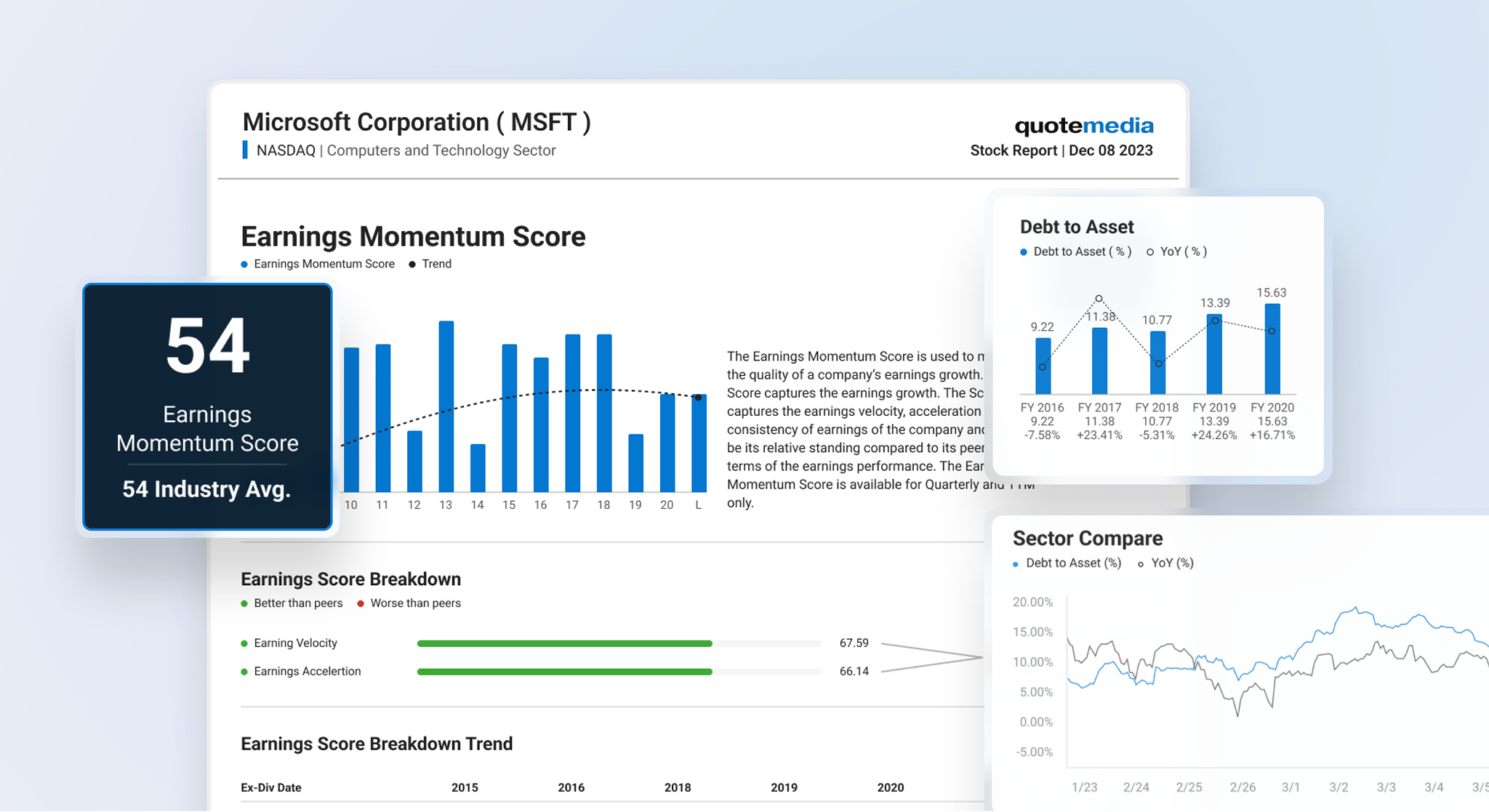Click the YoY line peak marker above FY 2017
The image size is (1489, 812).
coord(1099,299)
